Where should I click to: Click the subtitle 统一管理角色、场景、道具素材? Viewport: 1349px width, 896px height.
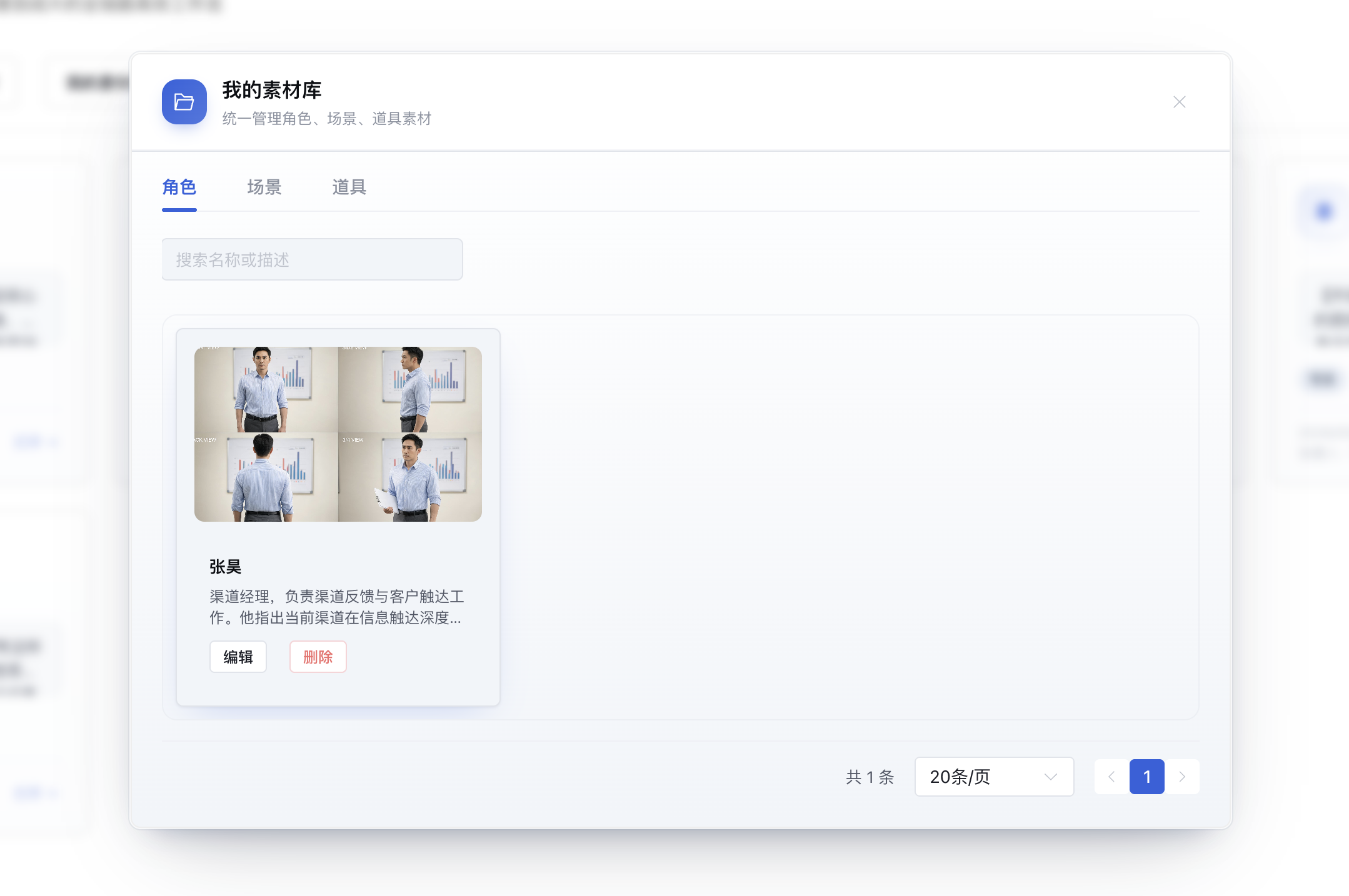tap(327, 119)
